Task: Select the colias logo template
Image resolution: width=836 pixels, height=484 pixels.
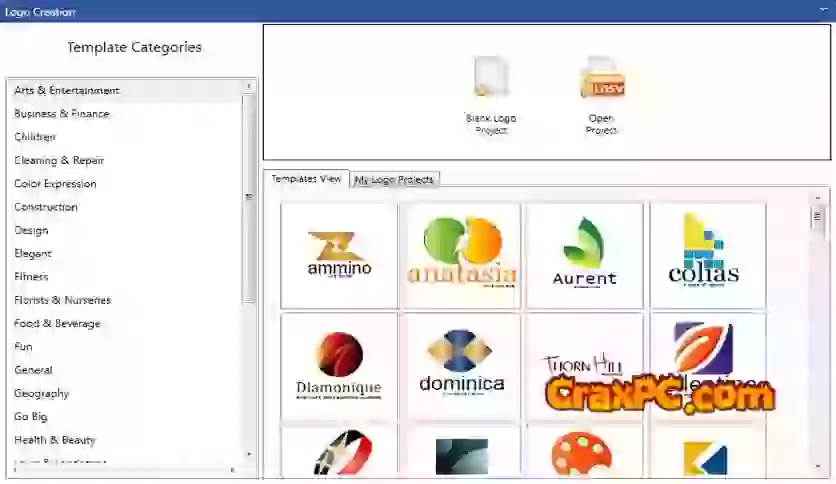Action: [x=707, y=254]
